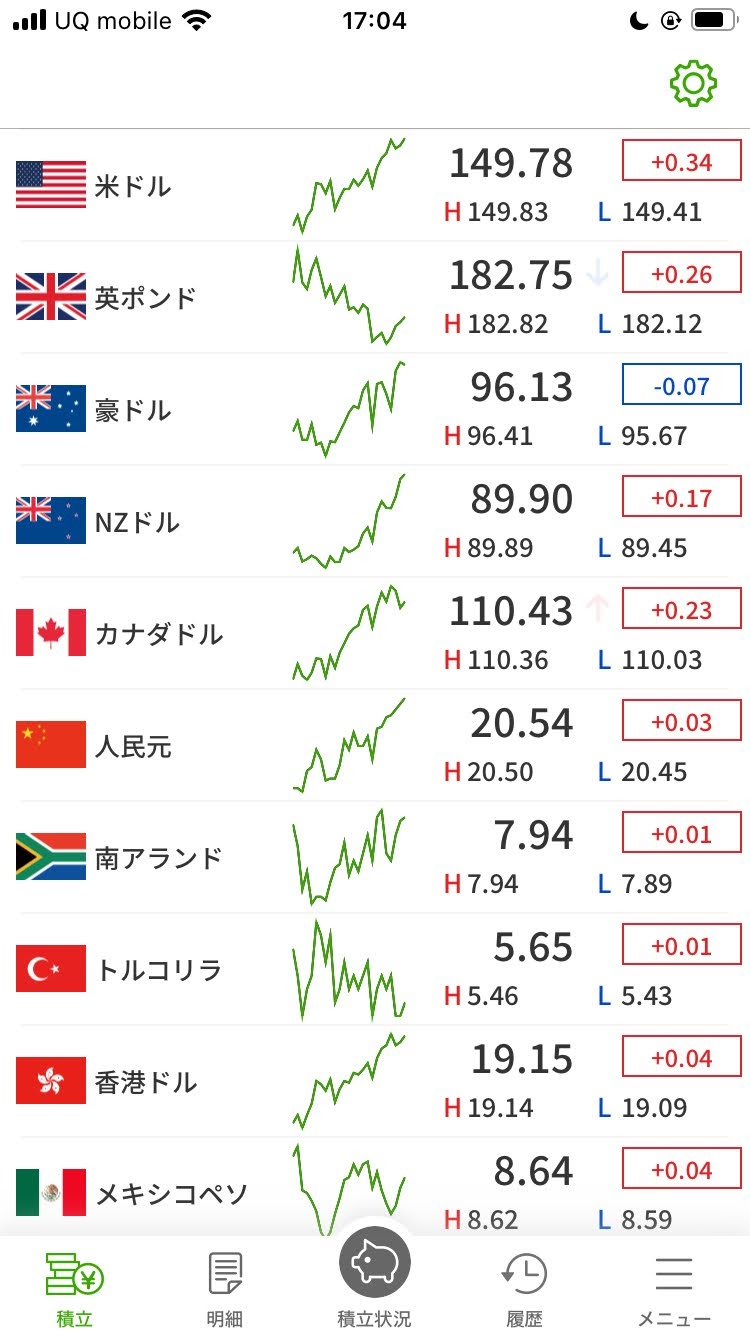This screenshot has width=750, height=1334.
Task: View the 英ポンド trend chart
Action: 349,295
